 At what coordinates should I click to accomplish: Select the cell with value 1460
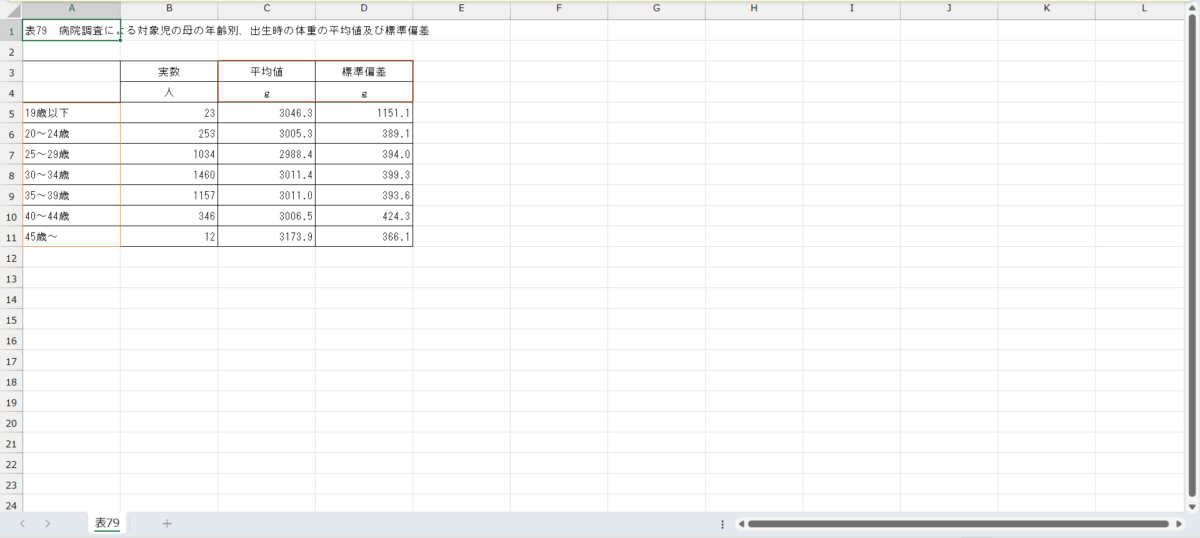(169, 175)
